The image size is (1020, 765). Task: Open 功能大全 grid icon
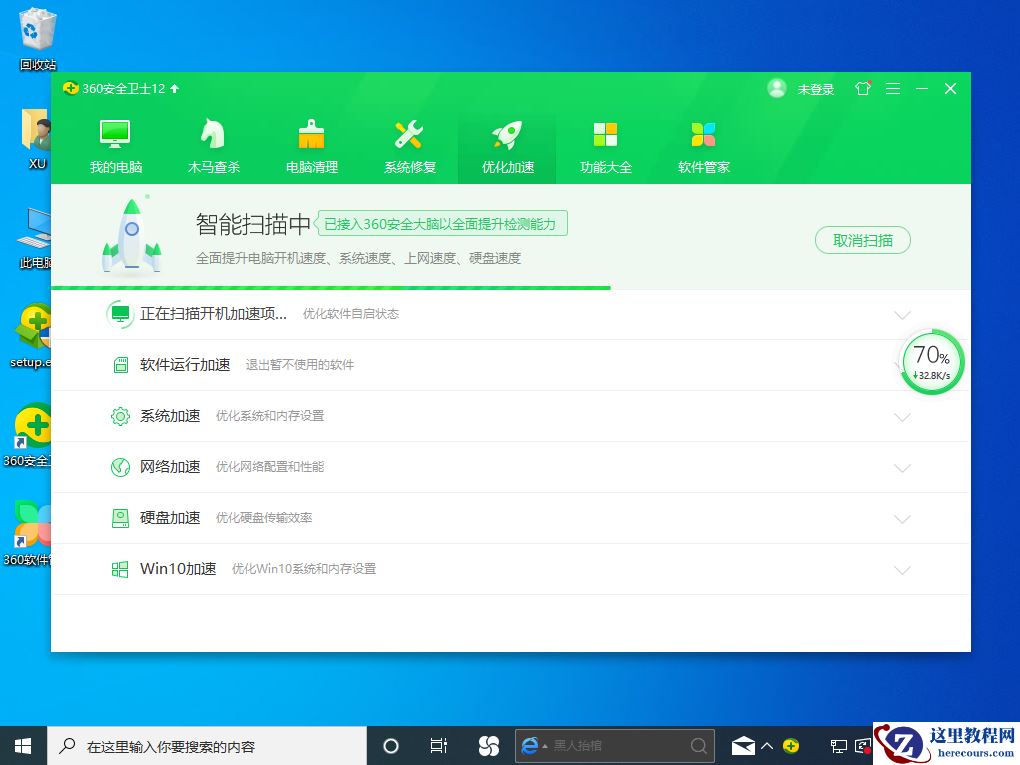click(x=605, y=134)
